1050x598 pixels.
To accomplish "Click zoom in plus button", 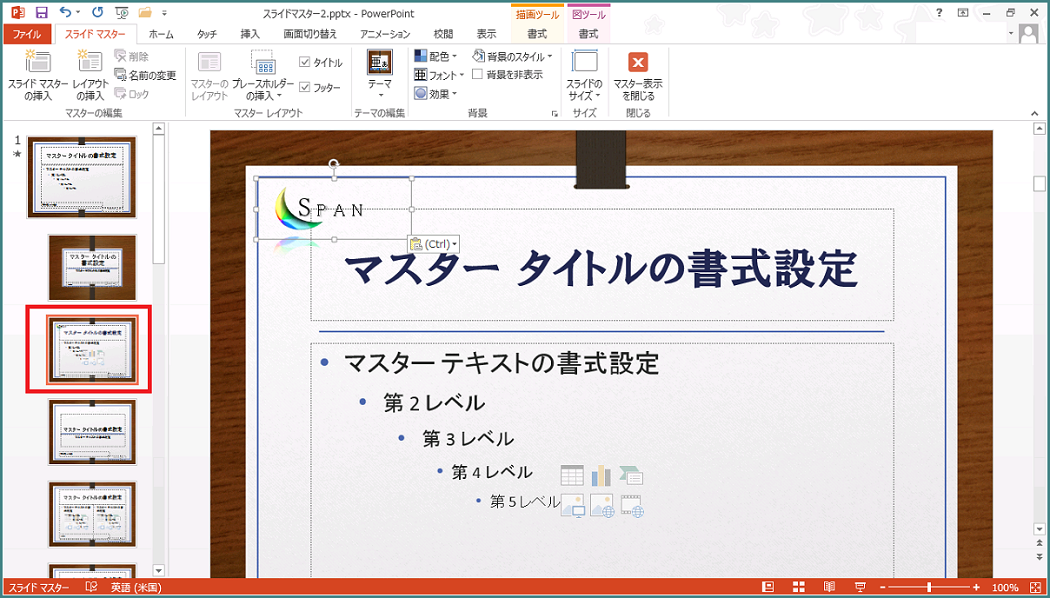I will [x=976, y=587].
